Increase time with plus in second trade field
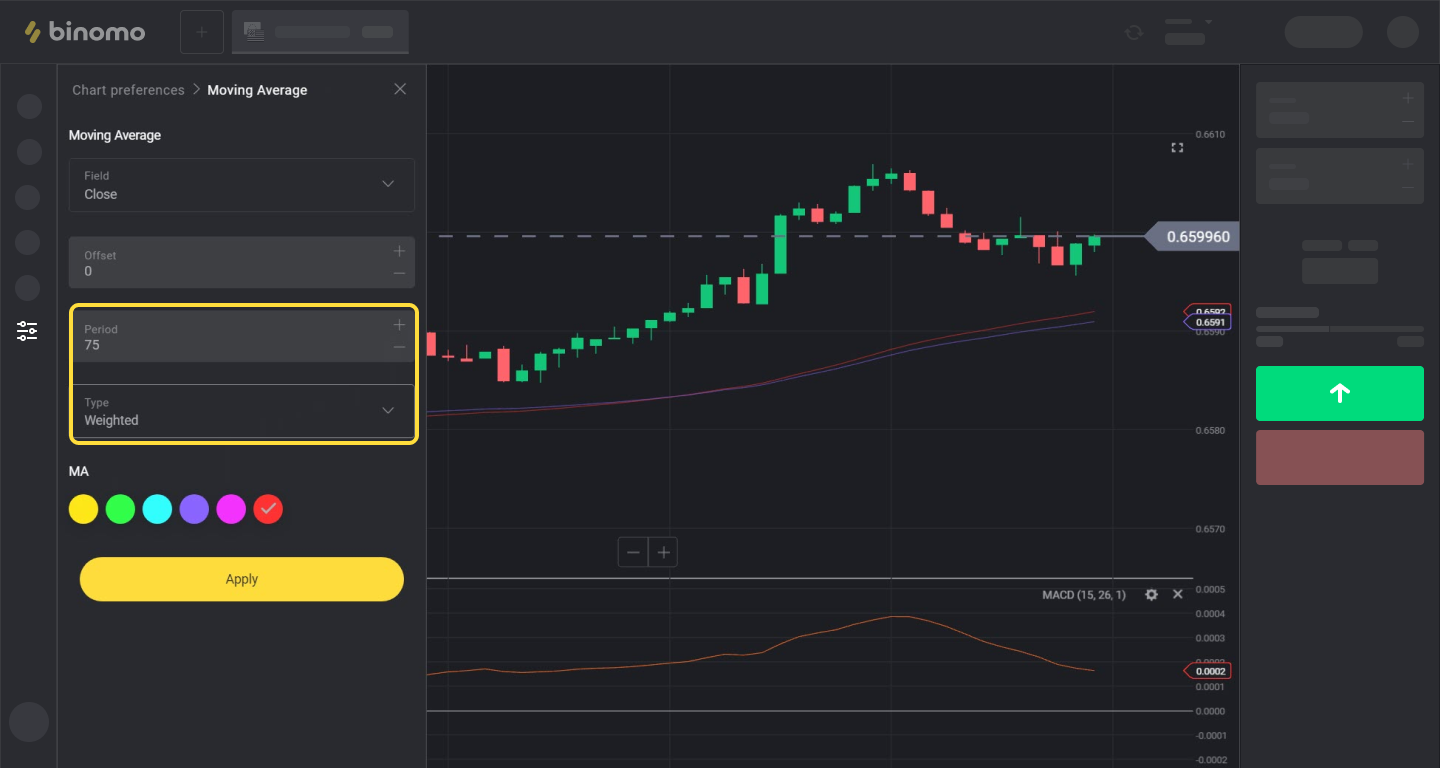Screen dimensions: 1440x768 coord(1408,164)
